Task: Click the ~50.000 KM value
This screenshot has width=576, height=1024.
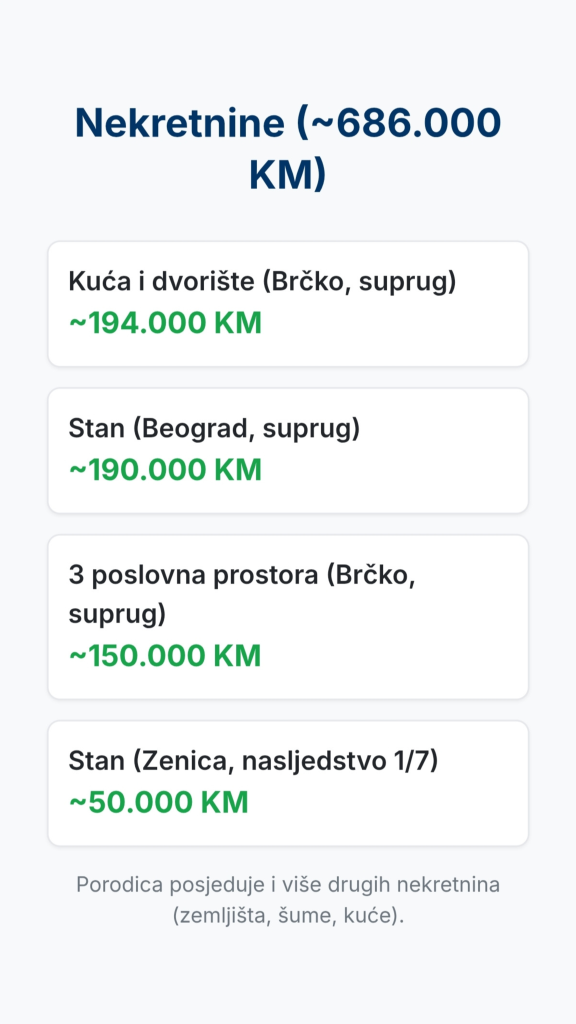Action: (x=159, y=803)
